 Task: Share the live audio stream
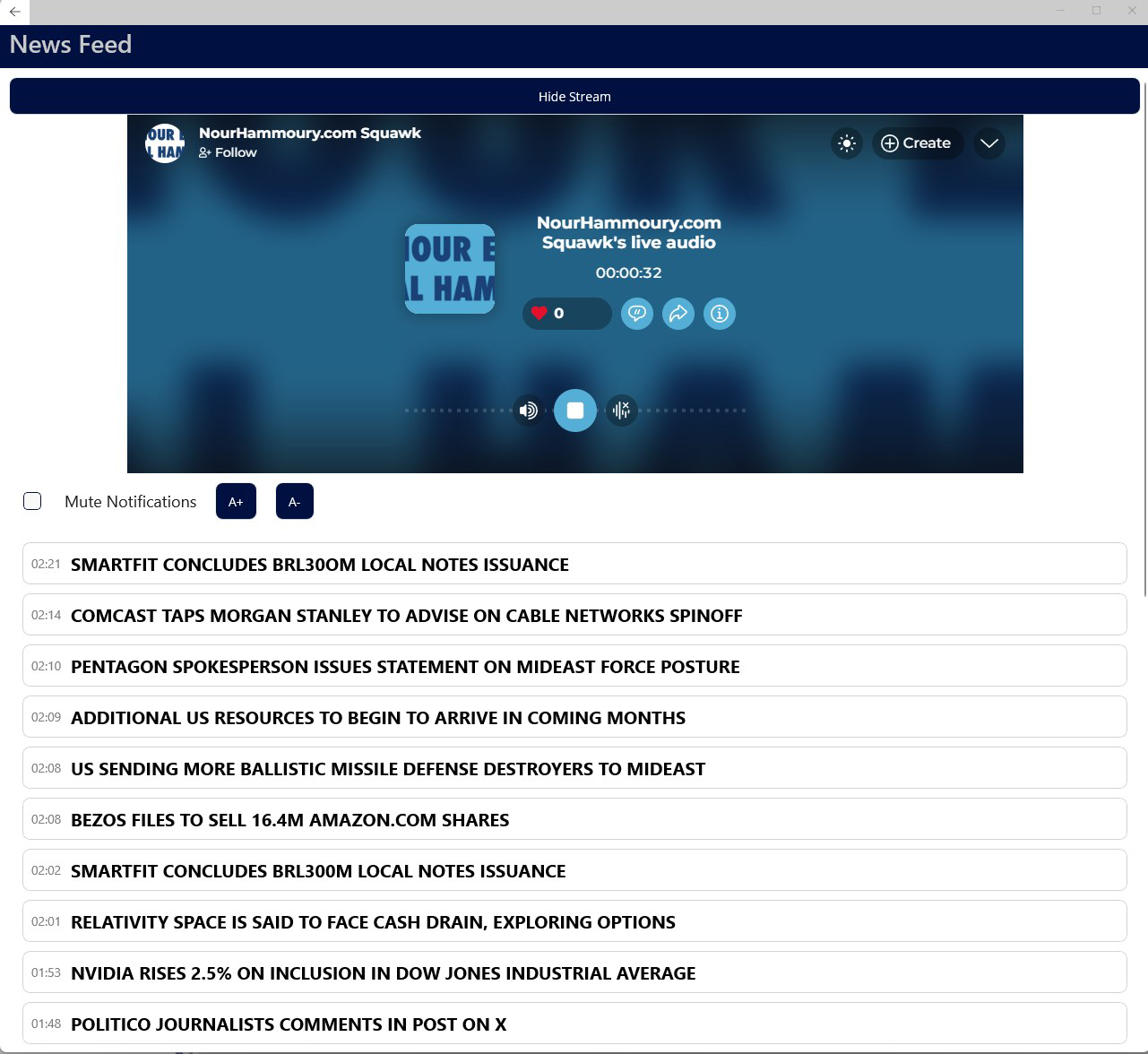[678, 313]
